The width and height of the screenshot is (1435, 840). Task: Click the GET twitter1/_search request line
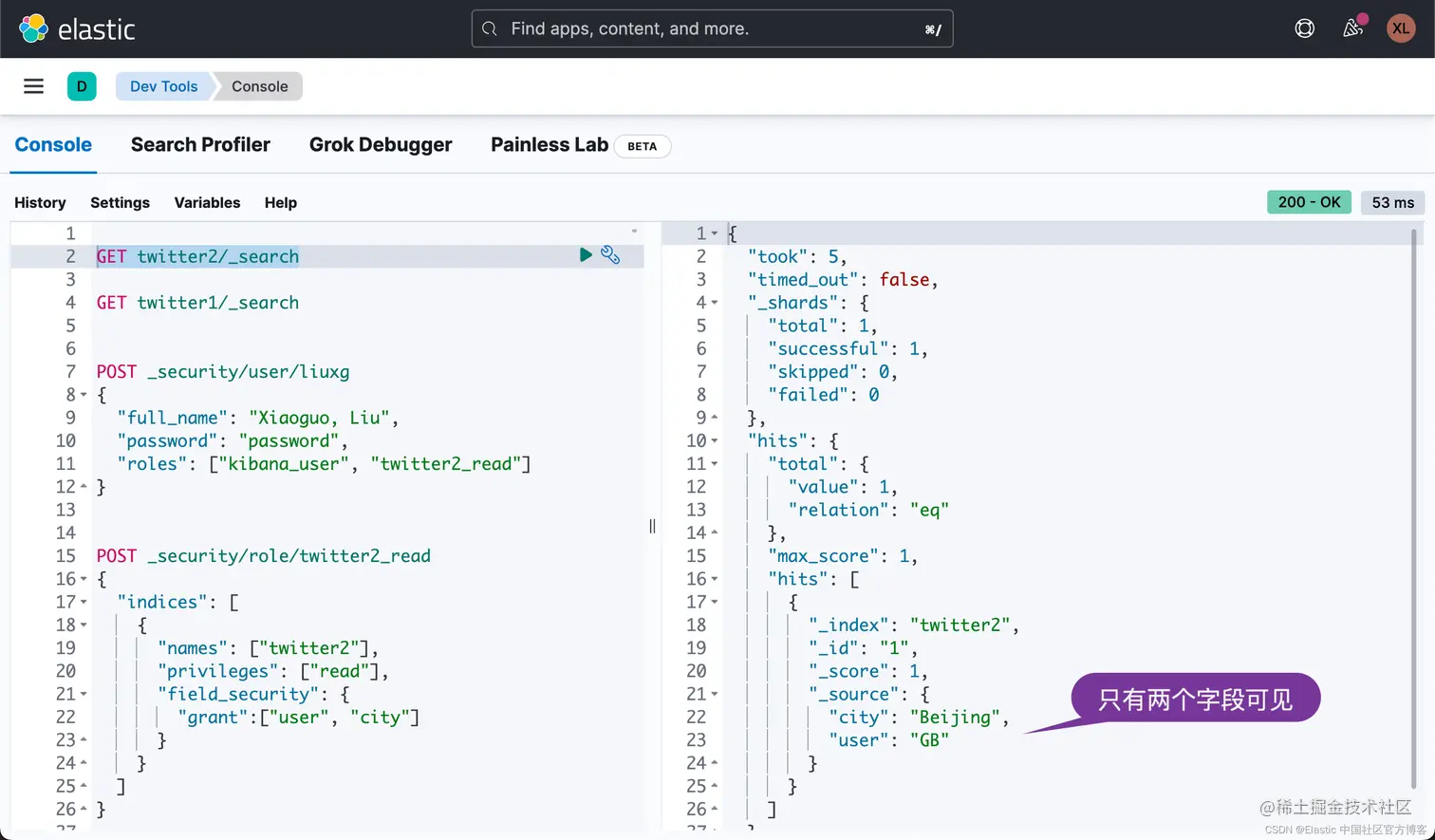click(197, 303)
